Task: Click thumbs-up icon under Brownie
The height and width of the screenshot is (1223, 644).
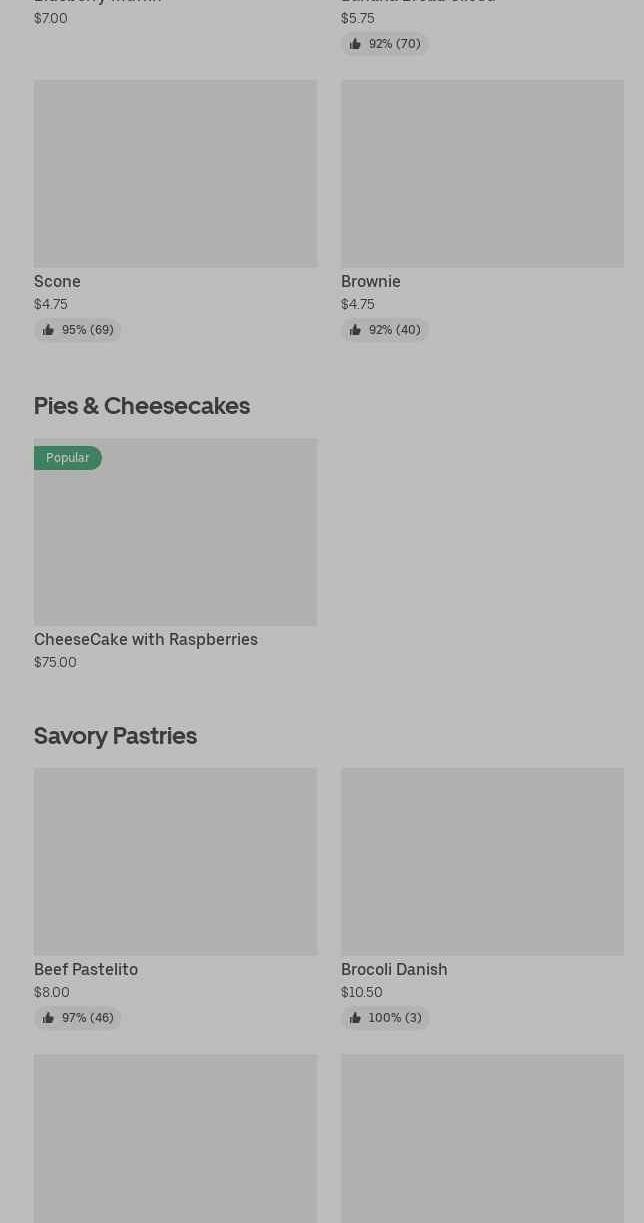Action: click(x=355, y=330)
